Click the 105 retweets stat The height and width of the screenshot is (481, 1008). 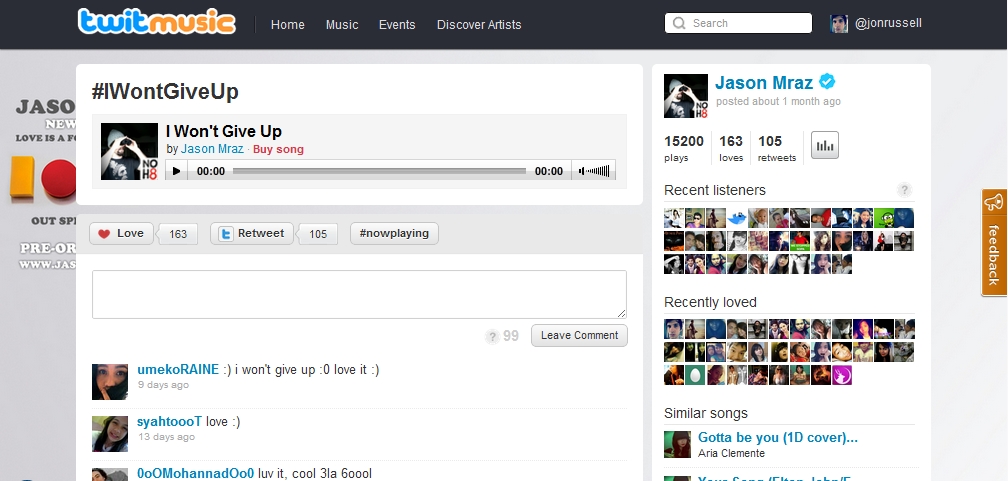[x=777, y=148]
